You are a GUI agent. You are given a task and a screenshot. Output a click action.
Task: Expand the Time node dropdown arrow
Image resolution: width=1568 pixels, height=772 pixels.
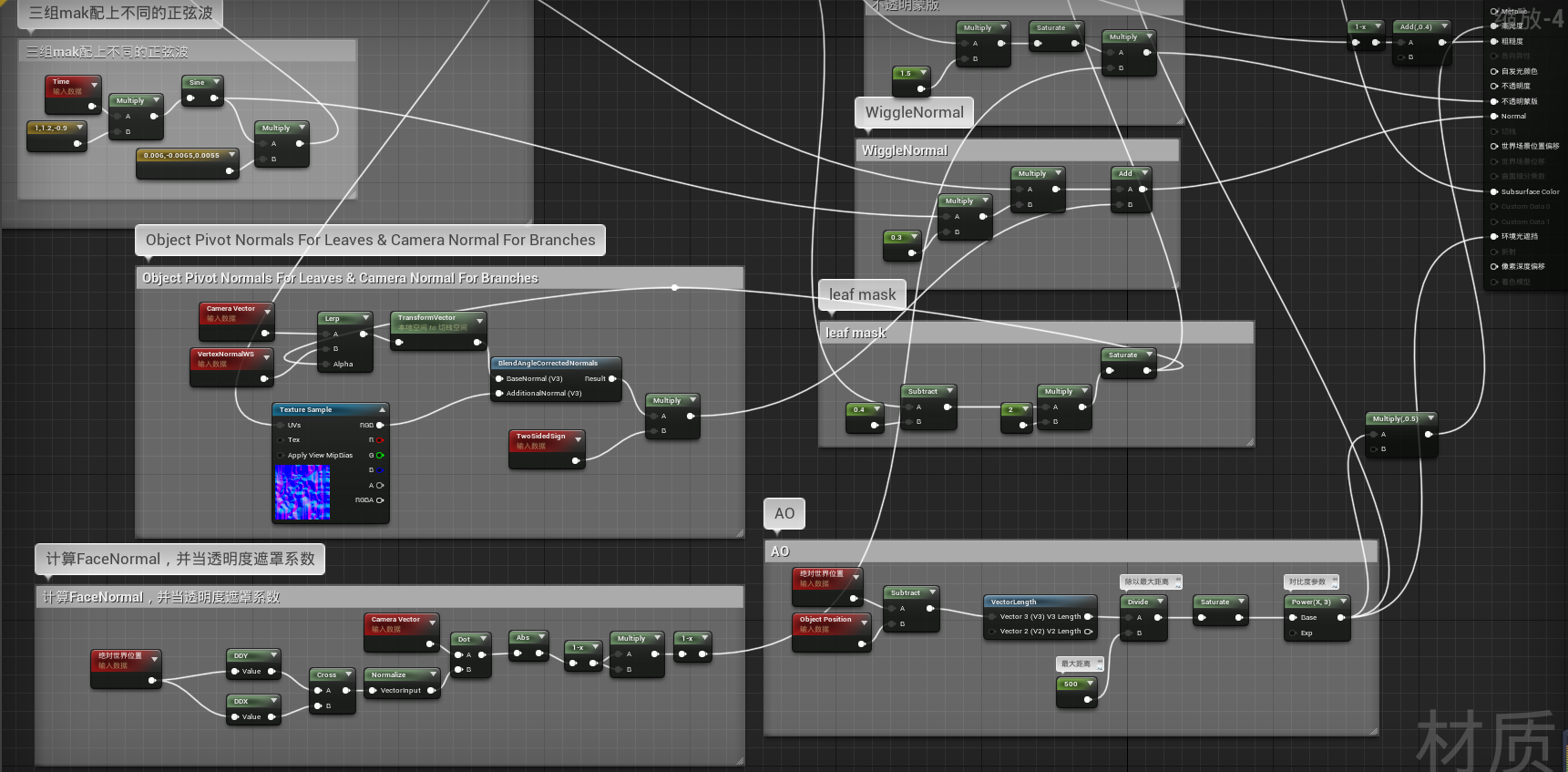[x=94, y=85]
